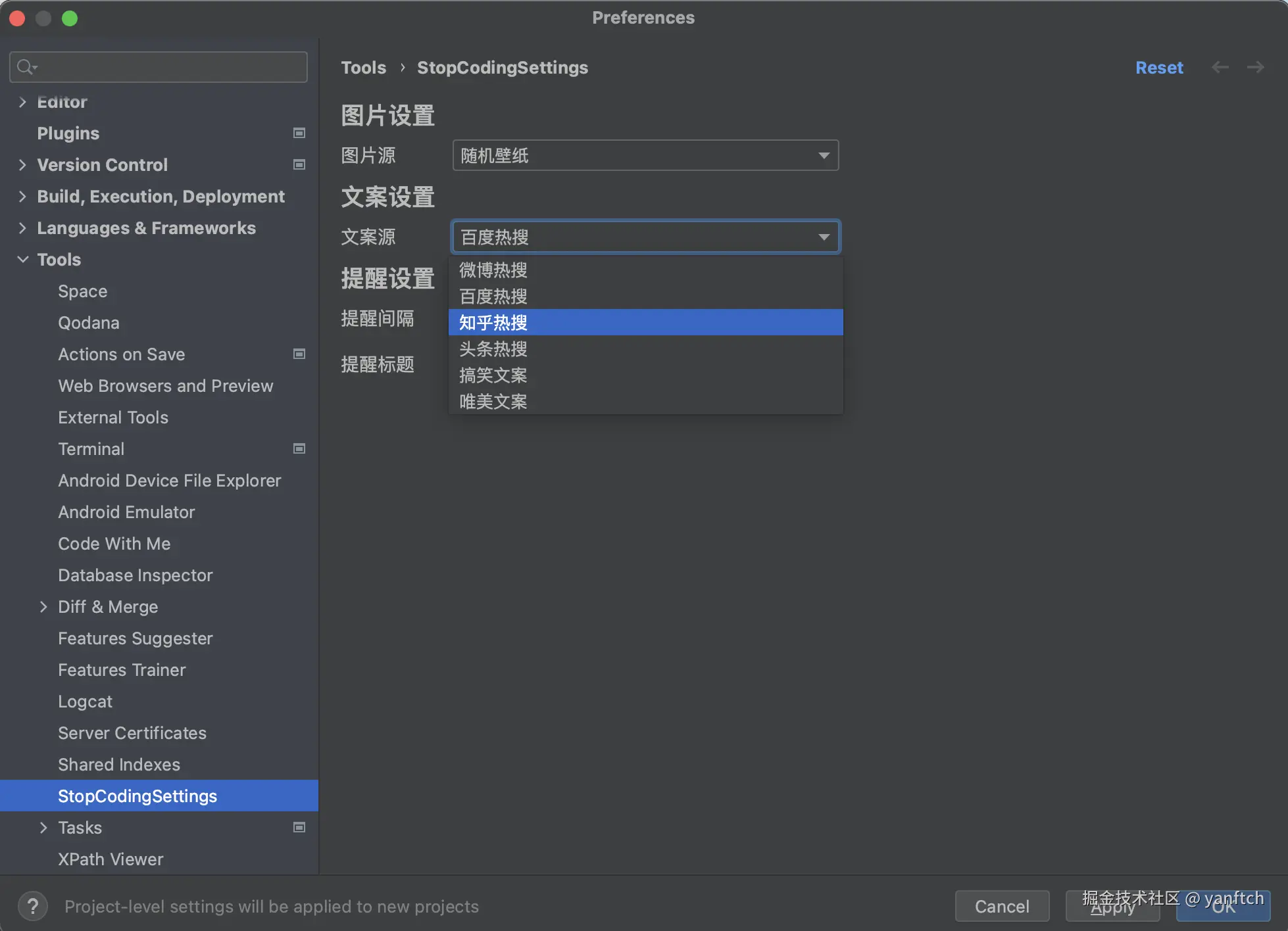
Task: Collapse the 文案源 combo box arrow
Action: click(x=824, y=237)
